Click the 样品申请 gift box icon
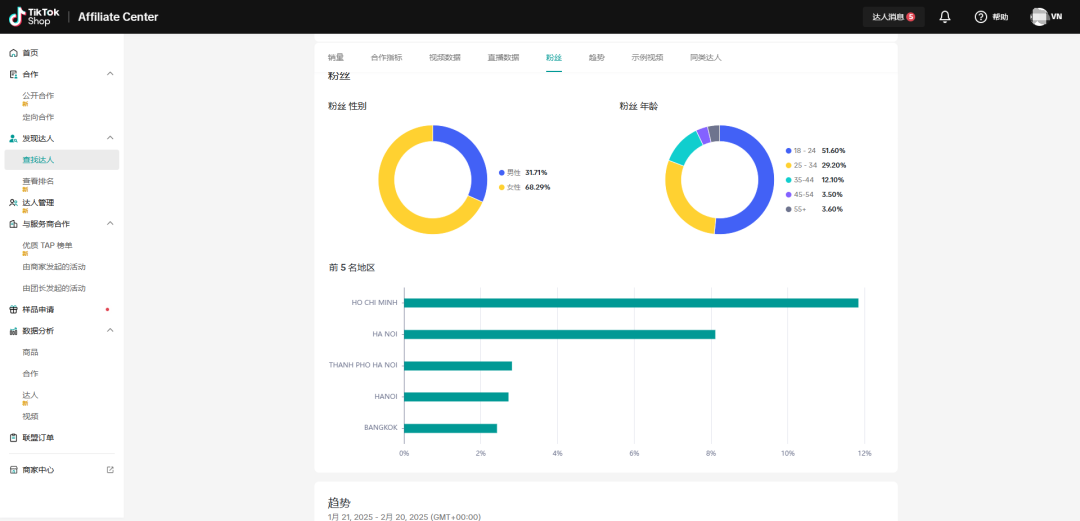Screen dimensions: 1080x521 coord(13,310)
